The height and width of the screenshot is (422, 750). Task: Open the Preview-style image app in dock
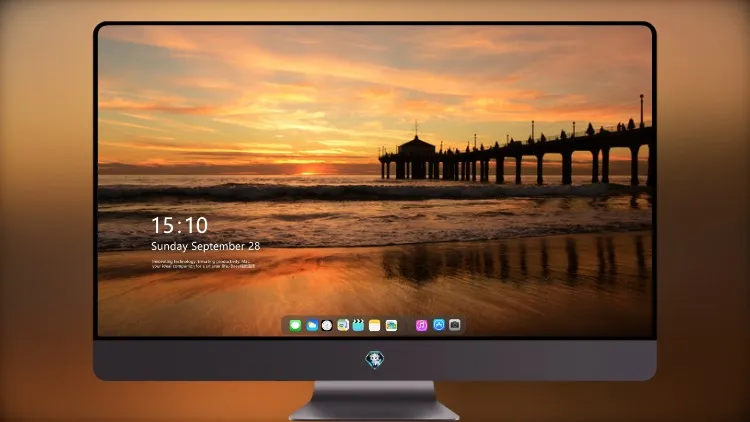click(x=342, y=325)
